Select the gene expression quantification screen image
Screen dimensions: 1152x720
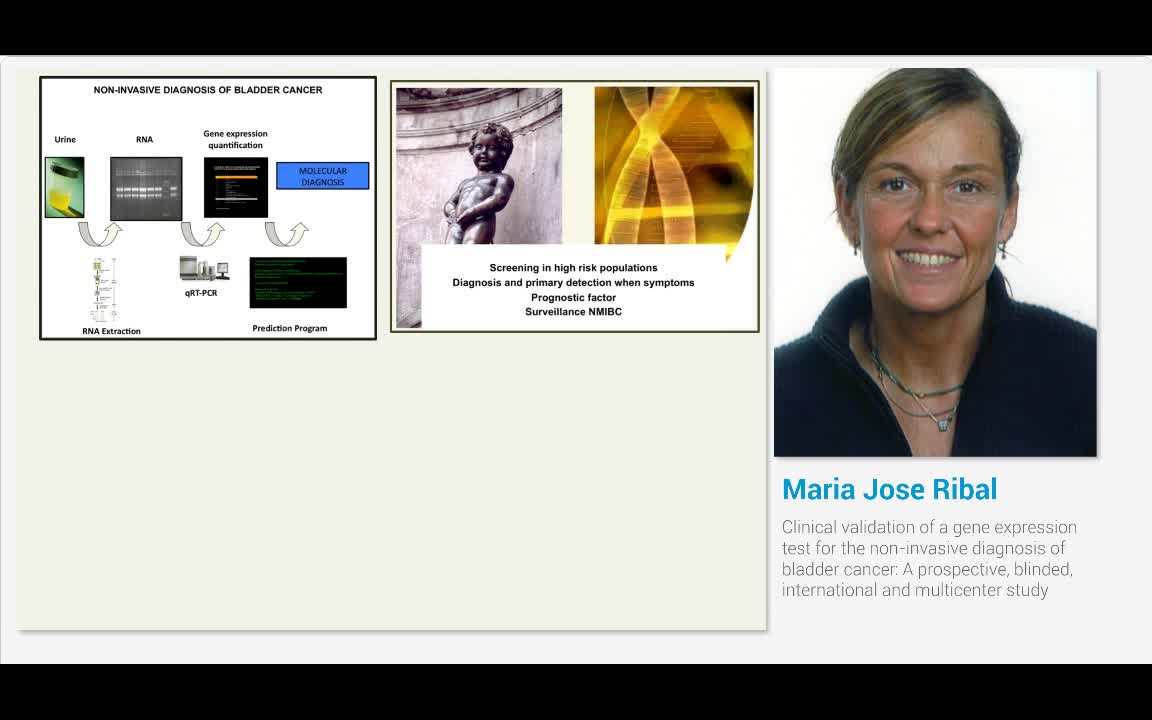click(236, 188)
